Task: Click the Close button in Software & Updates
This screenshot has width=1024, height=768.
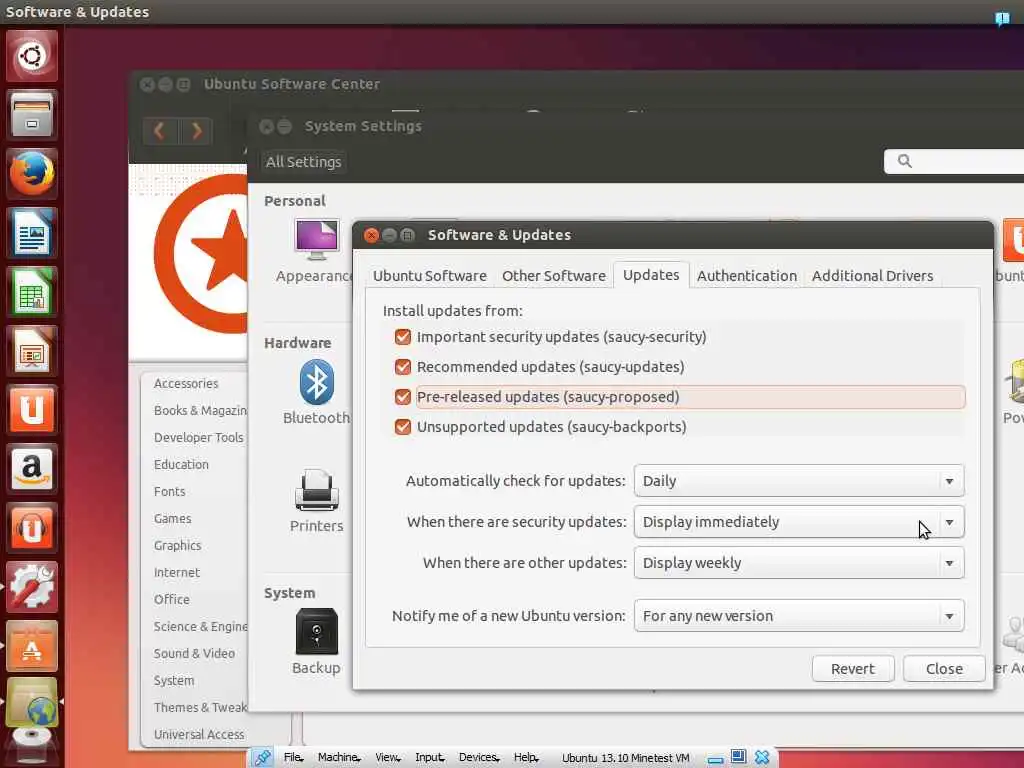Action: [x=944, y=669]
